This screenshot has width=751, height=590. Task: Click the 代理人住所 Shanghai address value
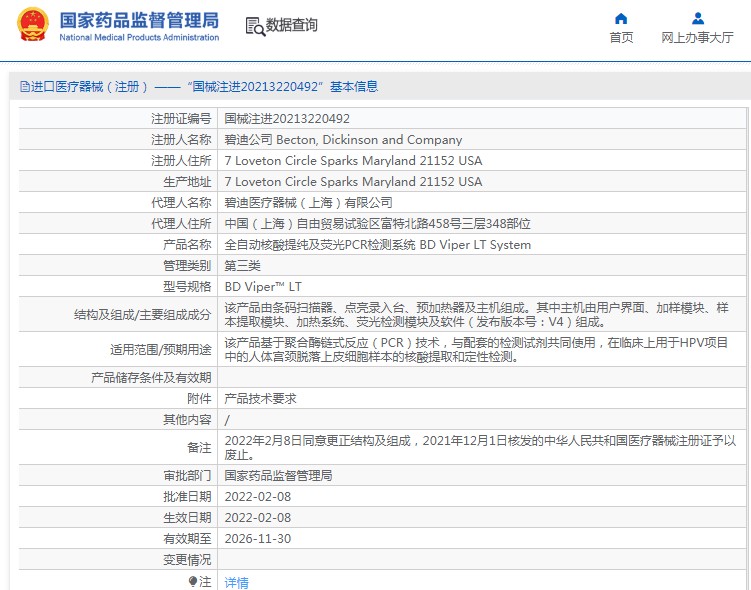click(x=377, y=224)
